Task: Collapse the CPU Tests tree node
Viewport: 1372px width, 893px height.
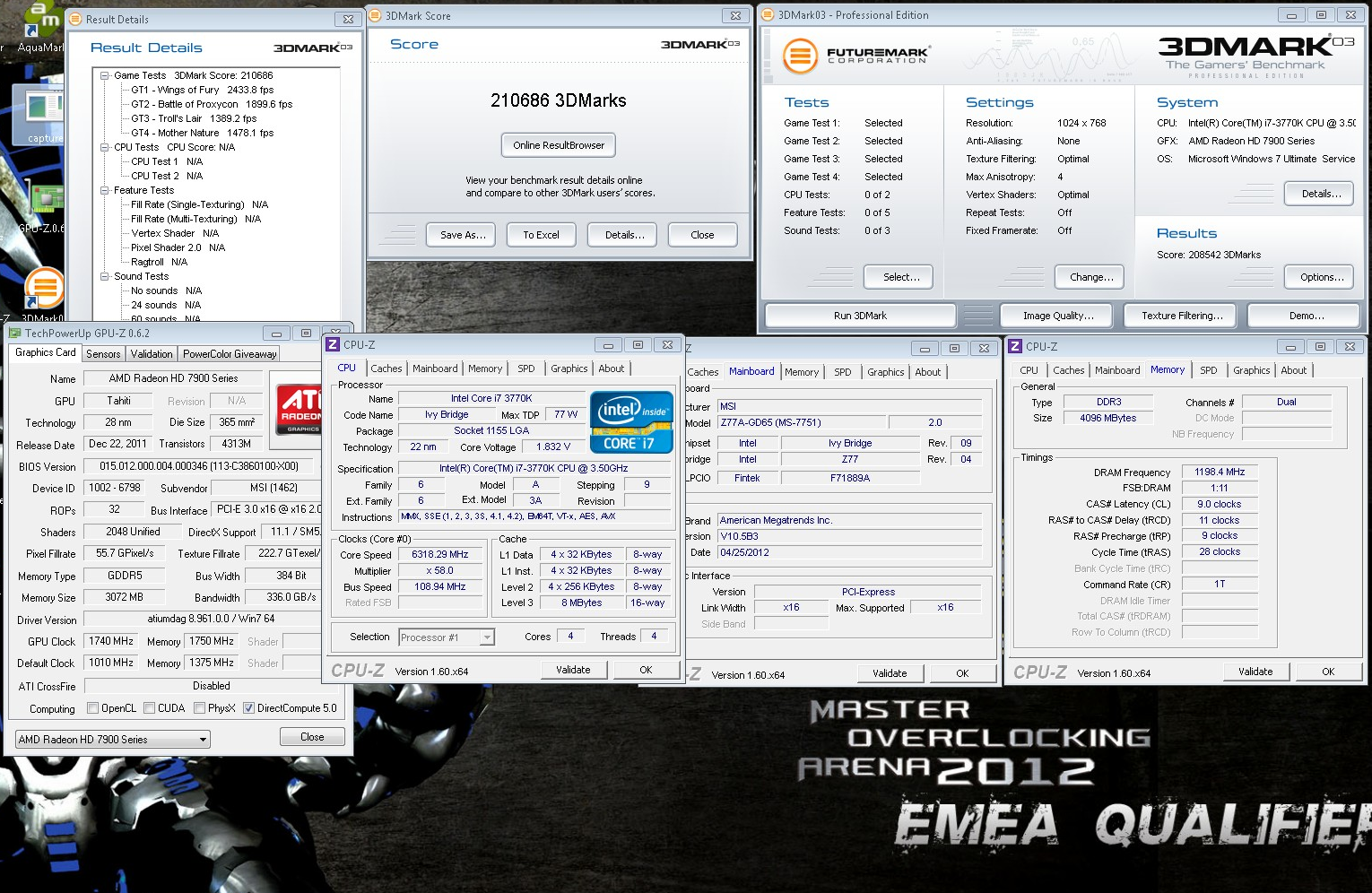Action: 105,148
